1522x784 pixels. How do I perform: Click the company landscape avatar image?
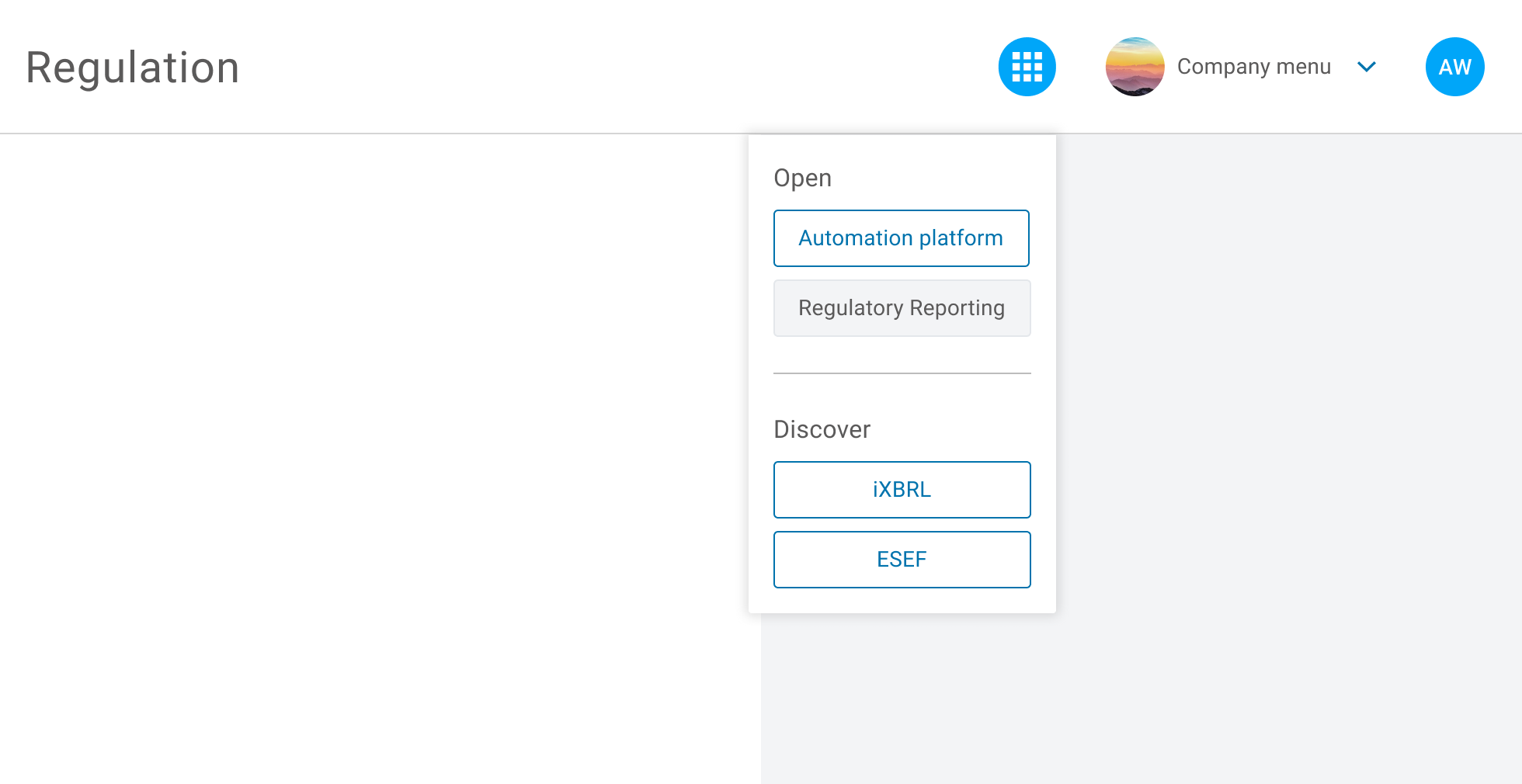[x=1135, y=67]
